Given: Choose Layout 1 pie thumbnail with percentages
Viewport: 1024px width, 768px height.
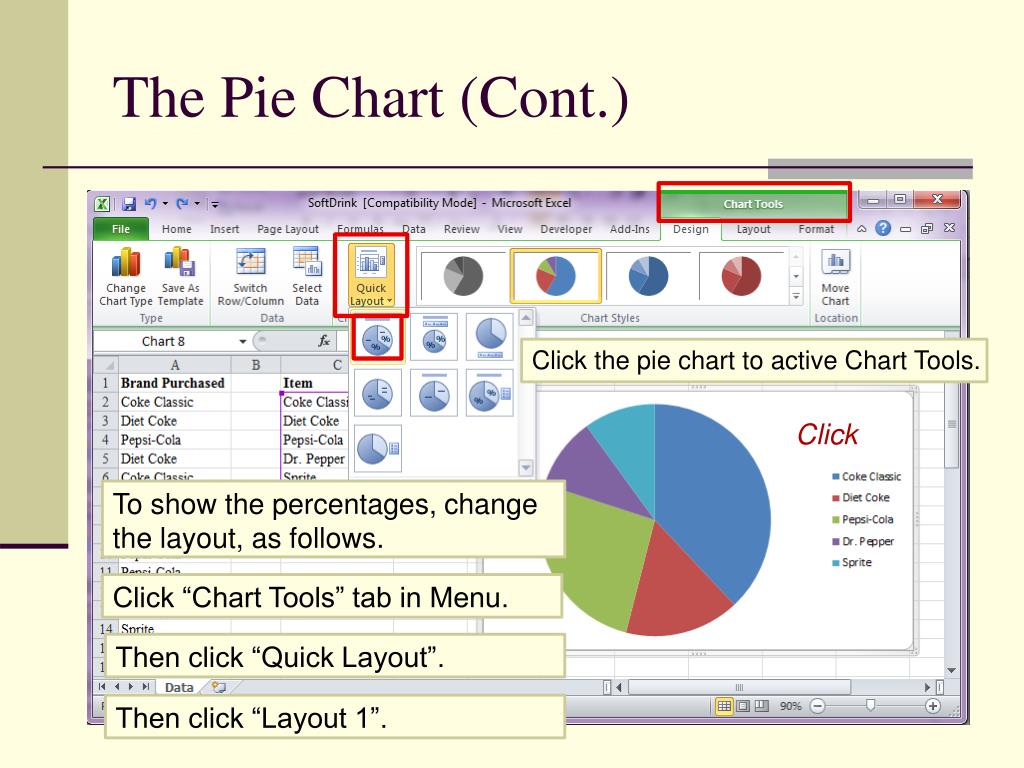Looking at the screenshot, I should [x=377, y=338].
